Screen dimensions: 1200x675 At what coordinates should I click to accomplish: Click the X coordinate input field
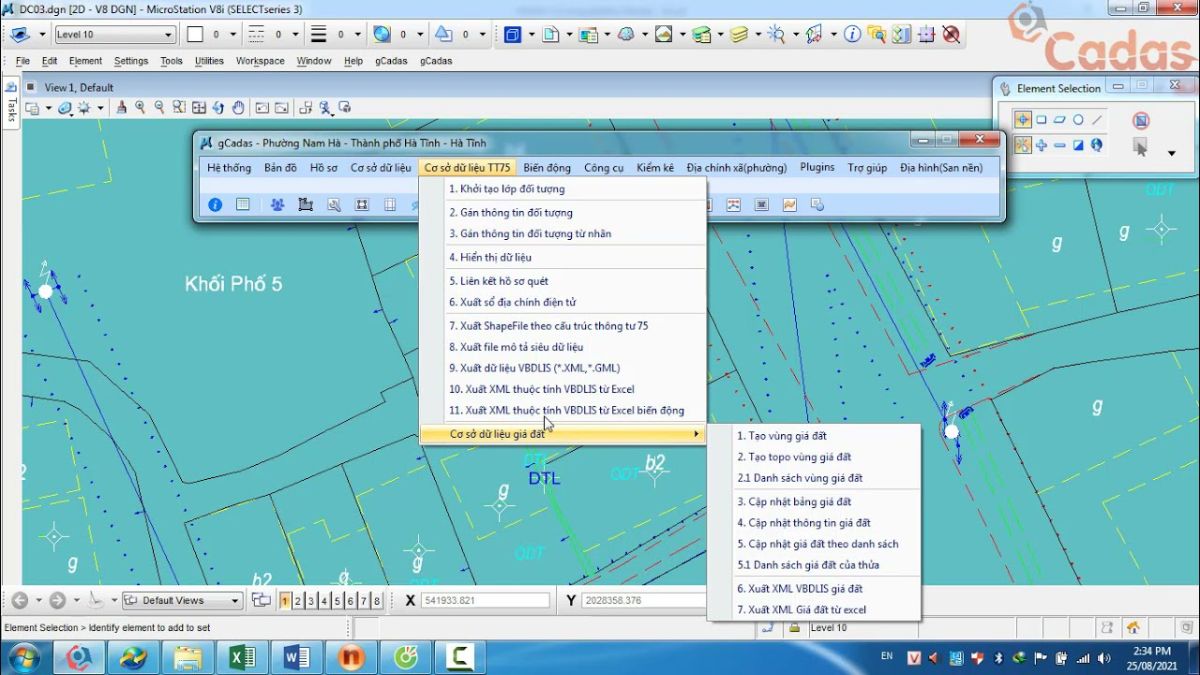485,601
